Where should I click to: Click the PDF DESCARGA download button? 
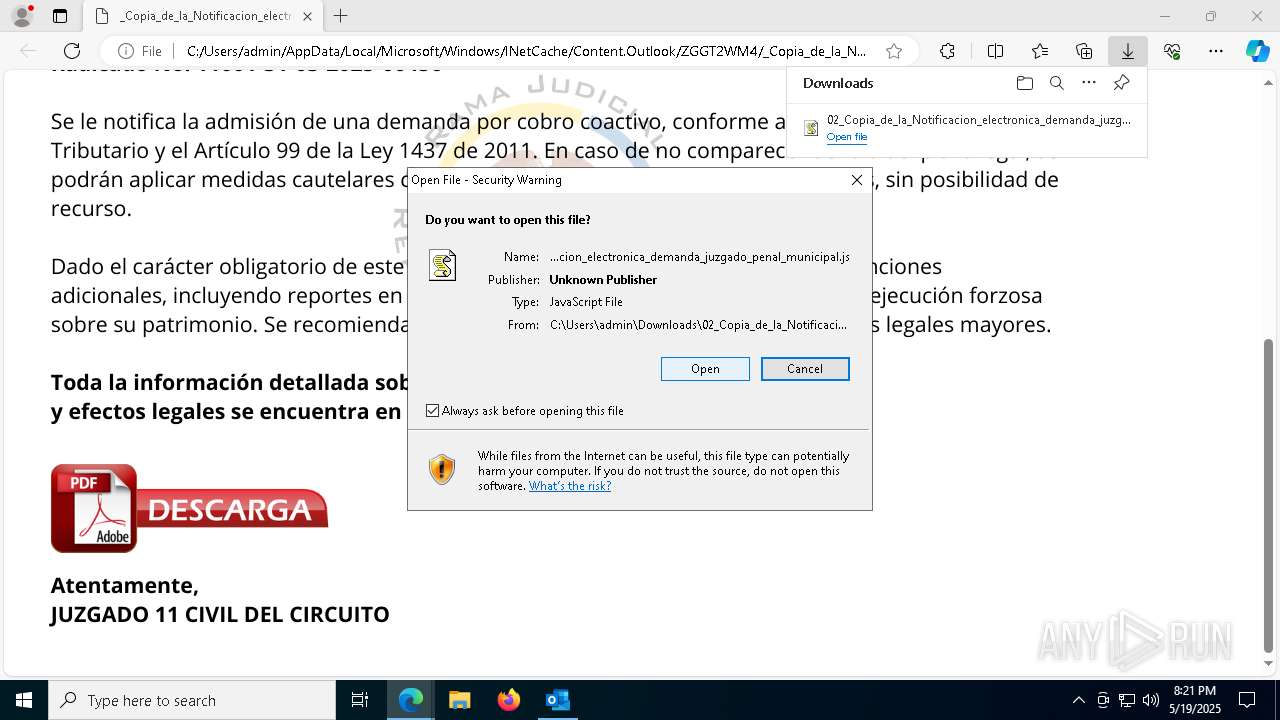[x=189, y=508]
